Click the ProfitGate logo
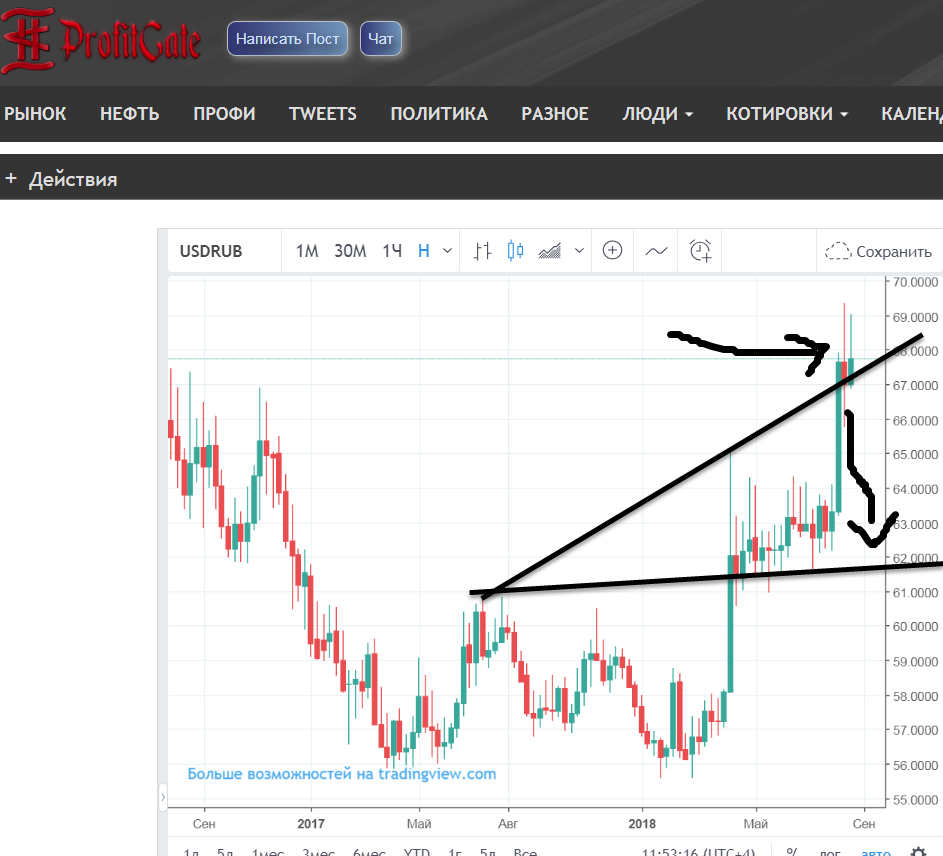943x856 pixels. tap(101, 41)
